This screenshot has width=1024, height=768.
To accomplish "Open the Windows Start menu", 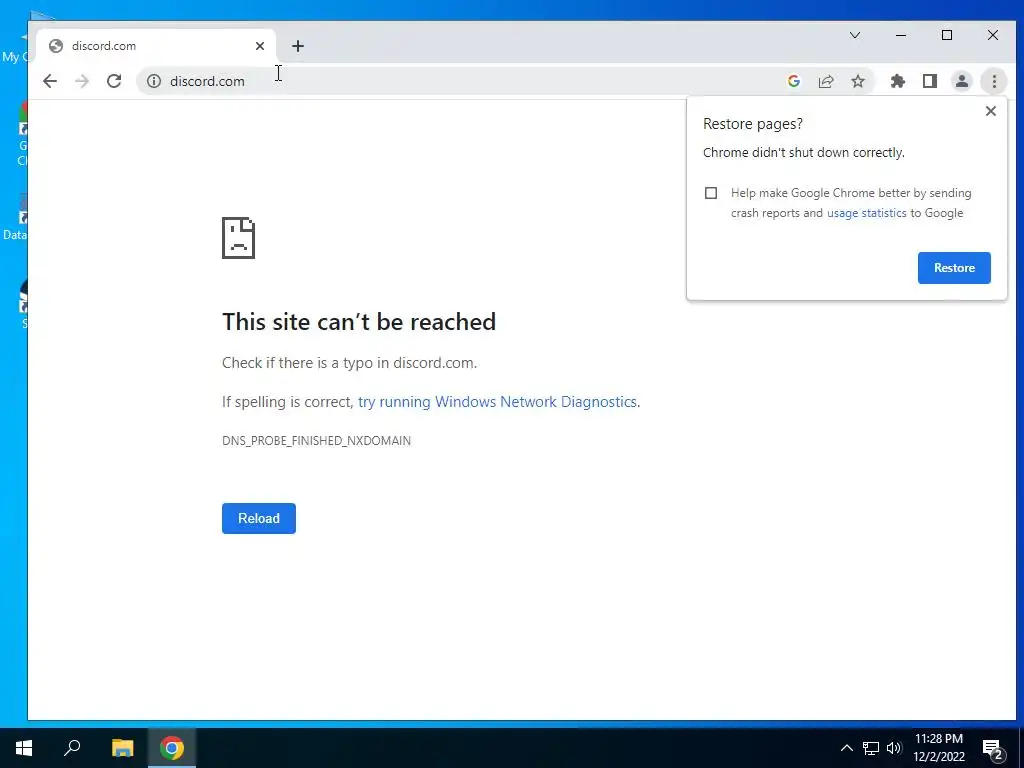I will [24, 748].
